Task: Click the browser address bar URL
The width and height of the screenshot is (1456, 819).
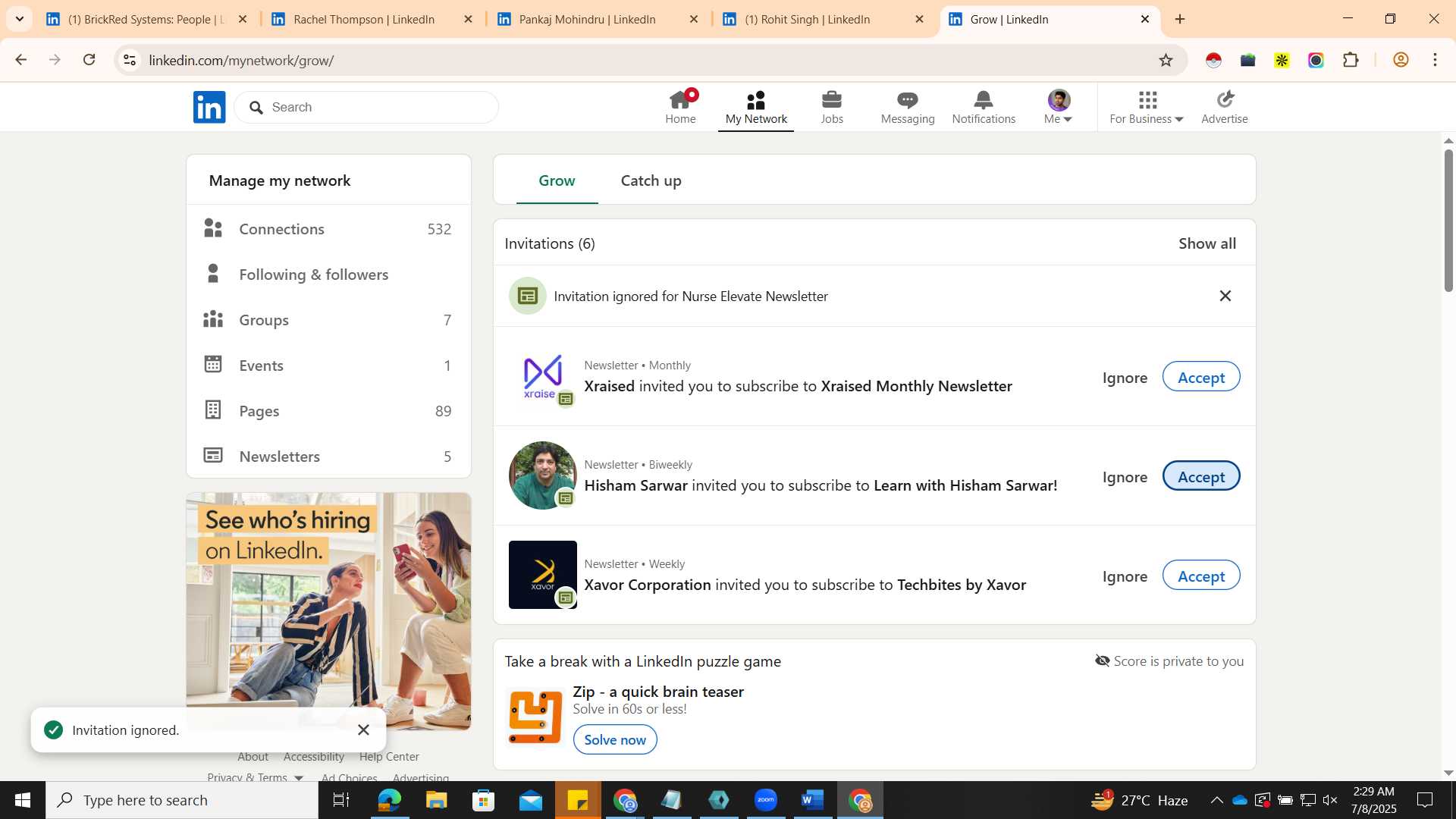Action: (241, 60)
